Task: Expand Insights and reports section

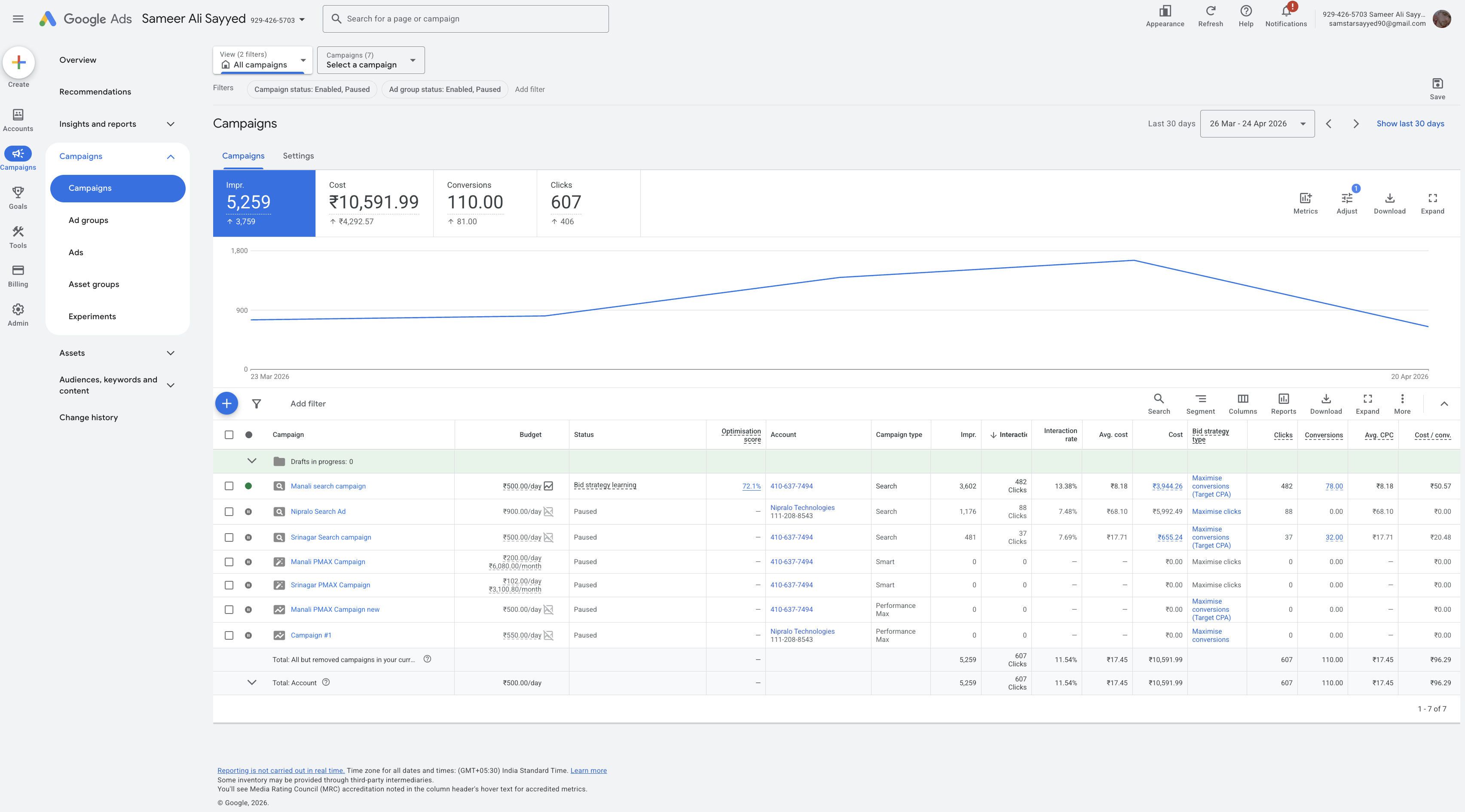Action: point(171,124)
